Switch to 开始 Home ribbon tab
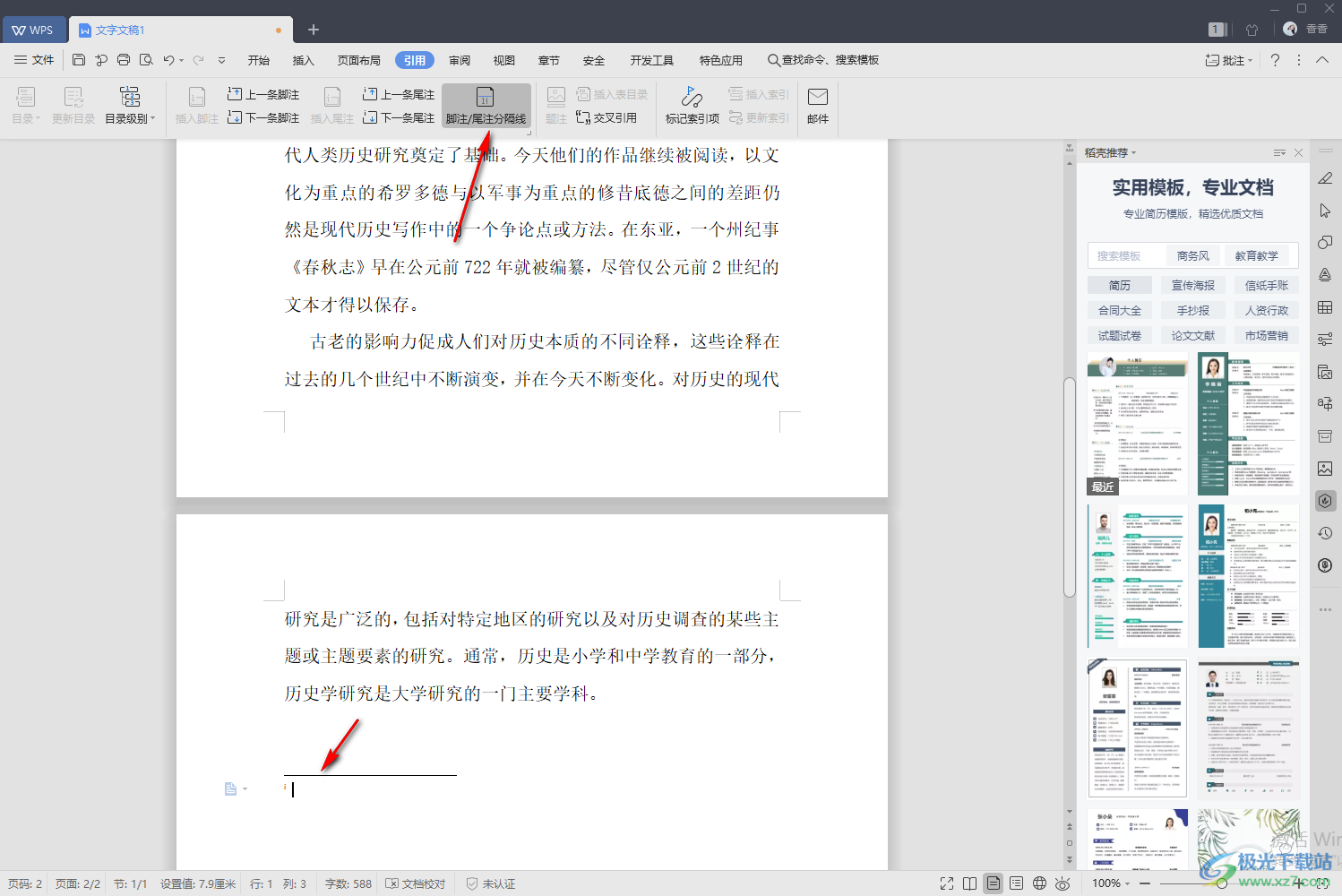Image resolution: width=1342 pixels, height=896 pixels. pyautogui.click(x=259, y=60)
